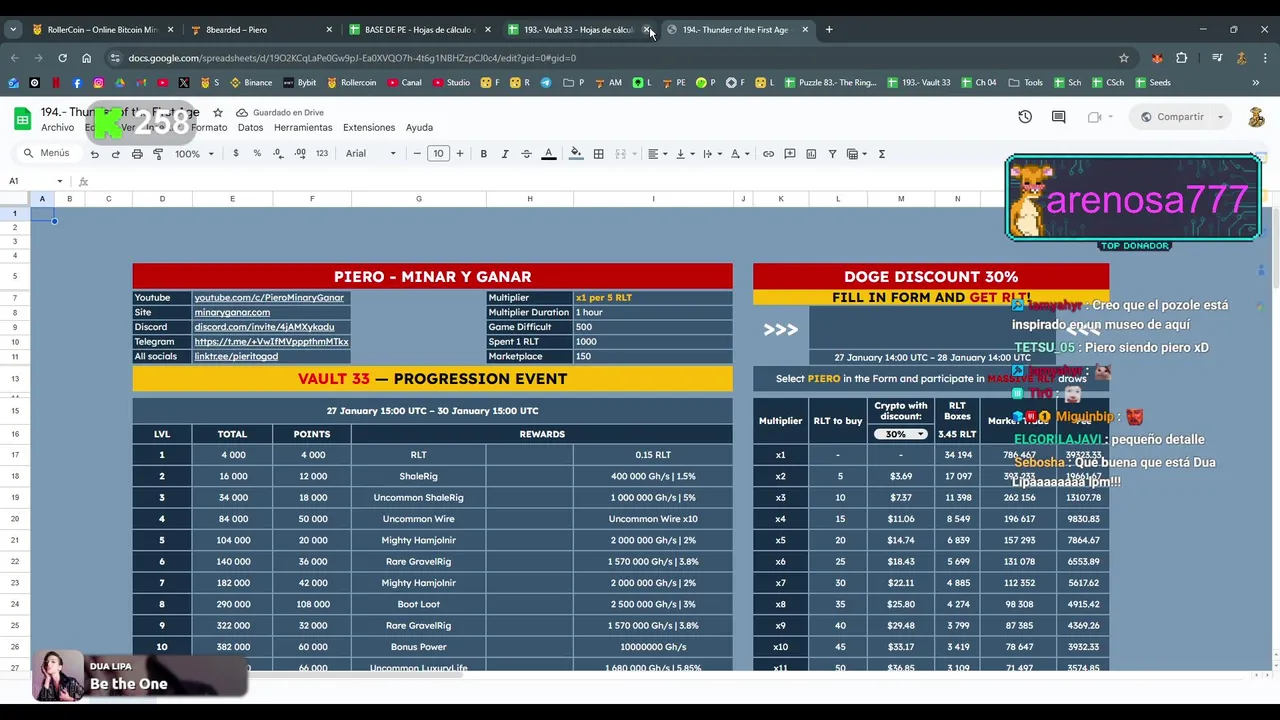Open the Binance bookmark
Screen dimensions: 1280x720
coord(251,83)
